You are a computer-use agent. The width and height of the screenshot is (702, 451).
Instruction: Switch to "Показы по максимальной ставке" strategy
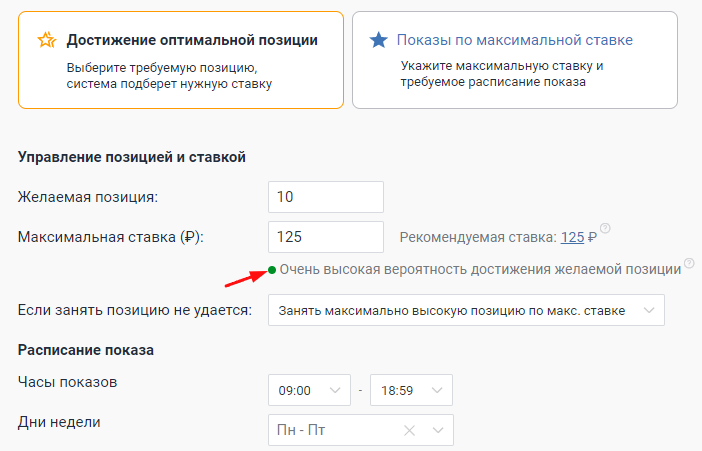coord(514,40)
